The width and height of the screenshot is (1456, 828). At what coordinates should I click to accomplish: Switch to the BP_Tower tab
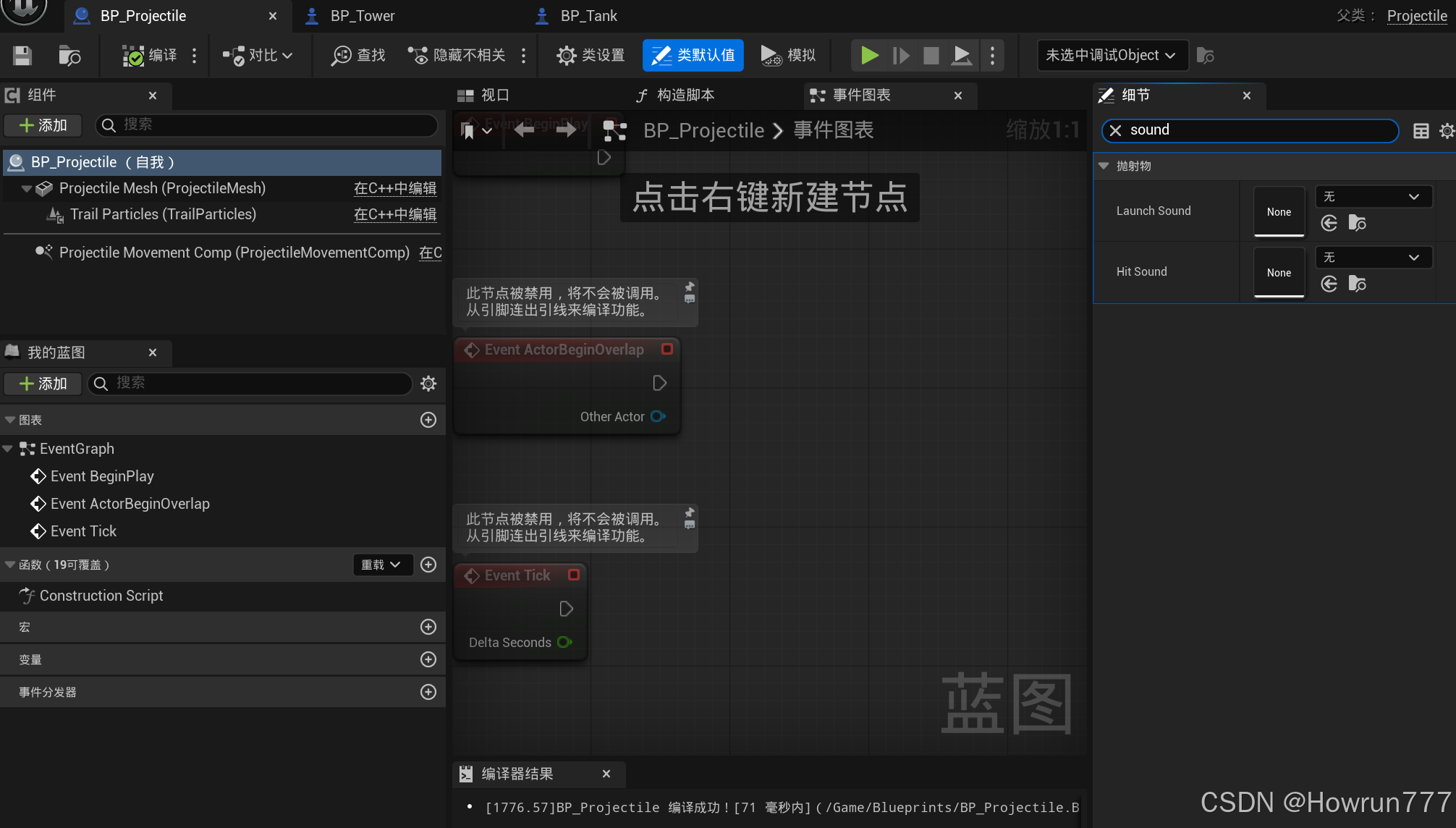(362, 16)
